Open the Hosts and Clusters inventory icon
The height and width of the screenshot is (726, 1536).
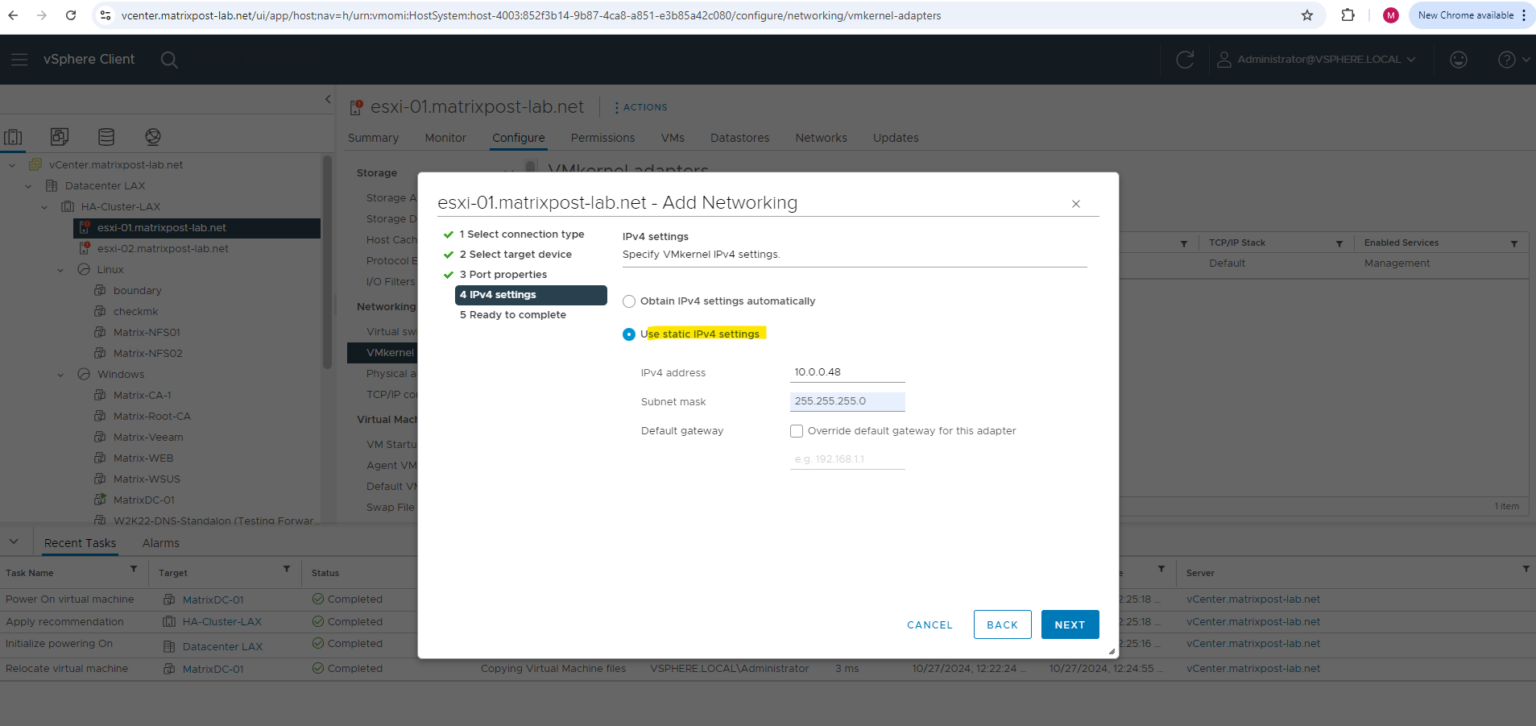coord(14,137)
